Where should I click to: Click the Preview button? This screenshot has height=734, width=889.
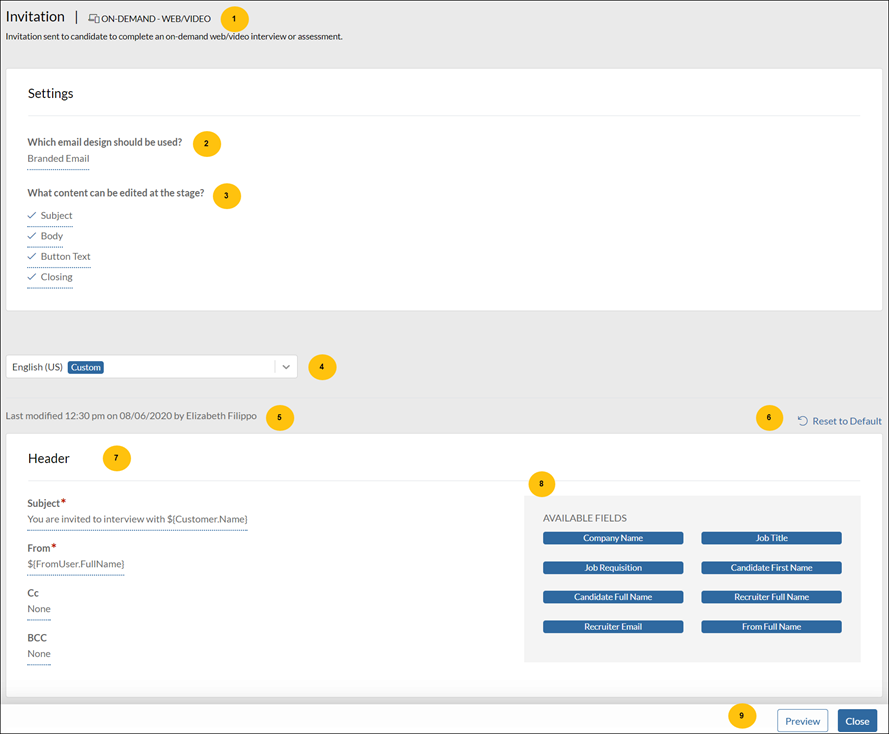coord(802,721)
